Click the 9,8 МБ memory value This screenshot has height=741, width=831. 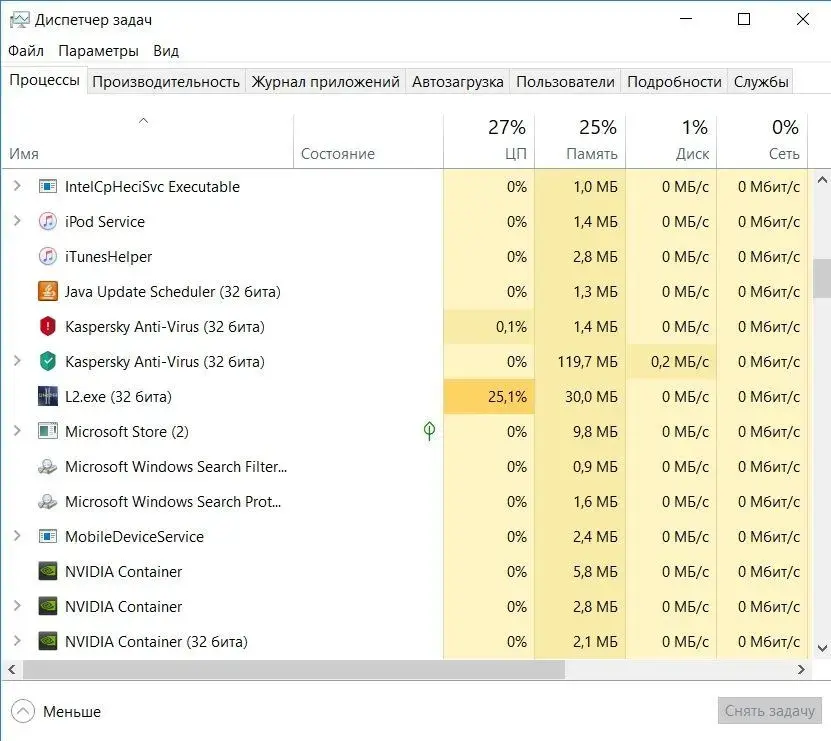(x=595, y=432)
